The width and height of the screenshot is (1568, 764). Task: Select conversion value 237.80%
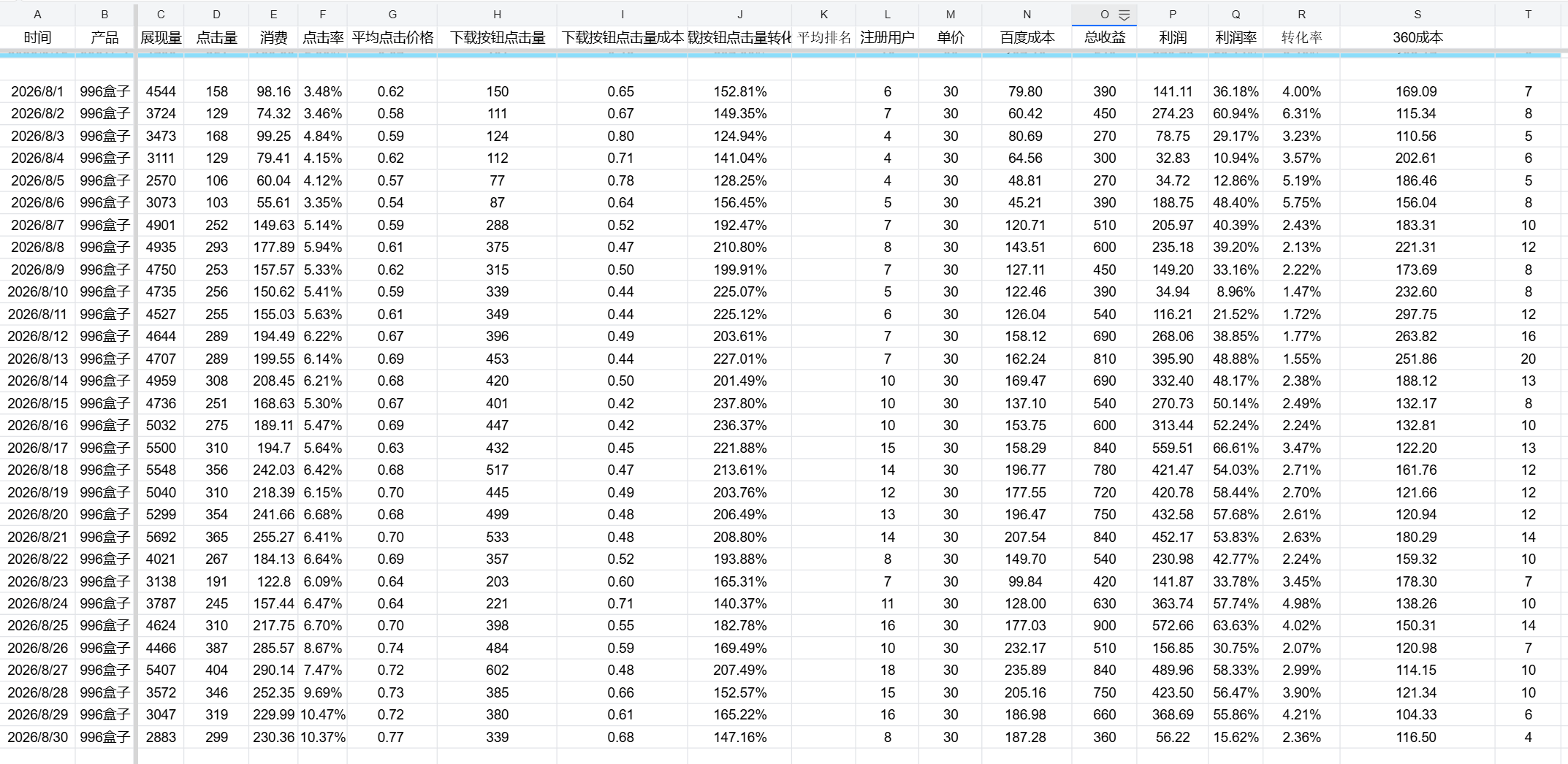pyautogui.click(x=739, y=403)
